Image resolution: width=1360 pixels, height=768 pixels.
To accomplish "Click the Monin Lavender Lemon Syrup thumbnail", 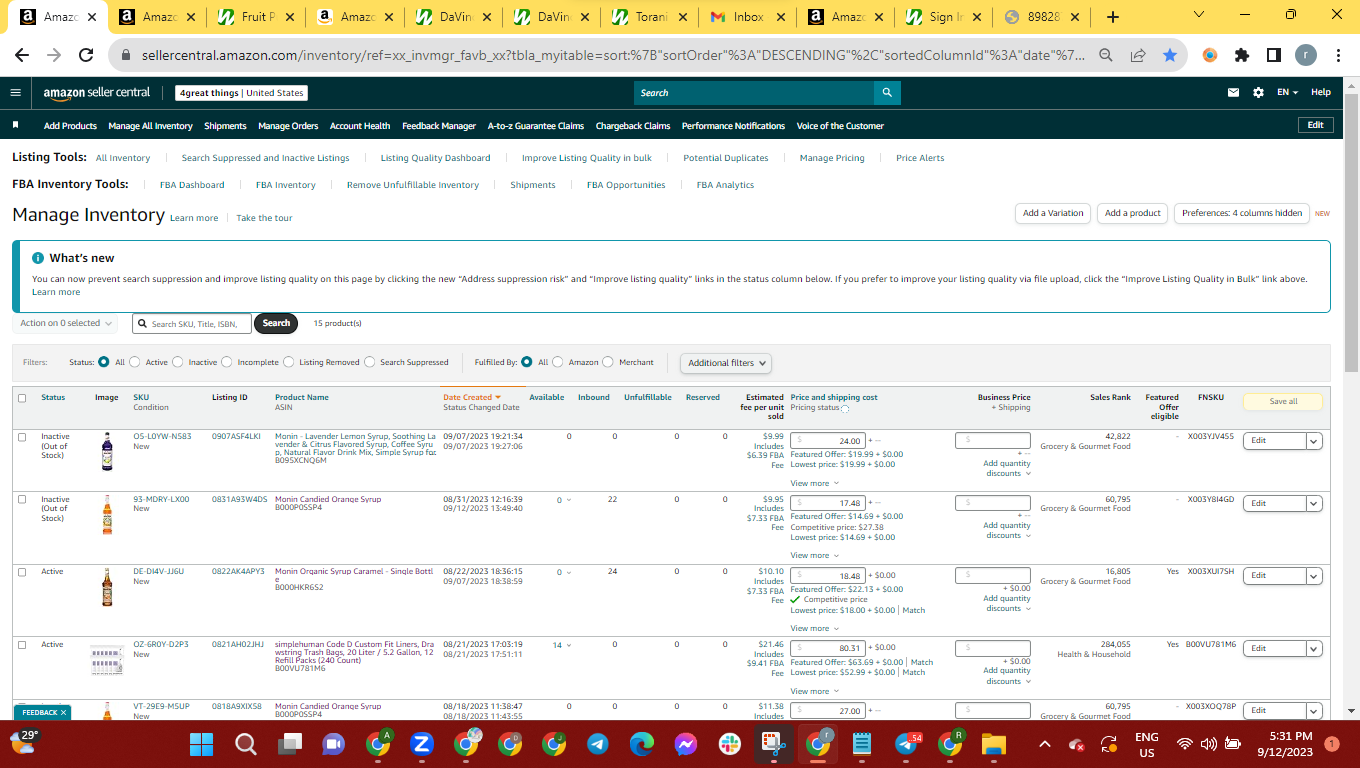I will [107, 452].
